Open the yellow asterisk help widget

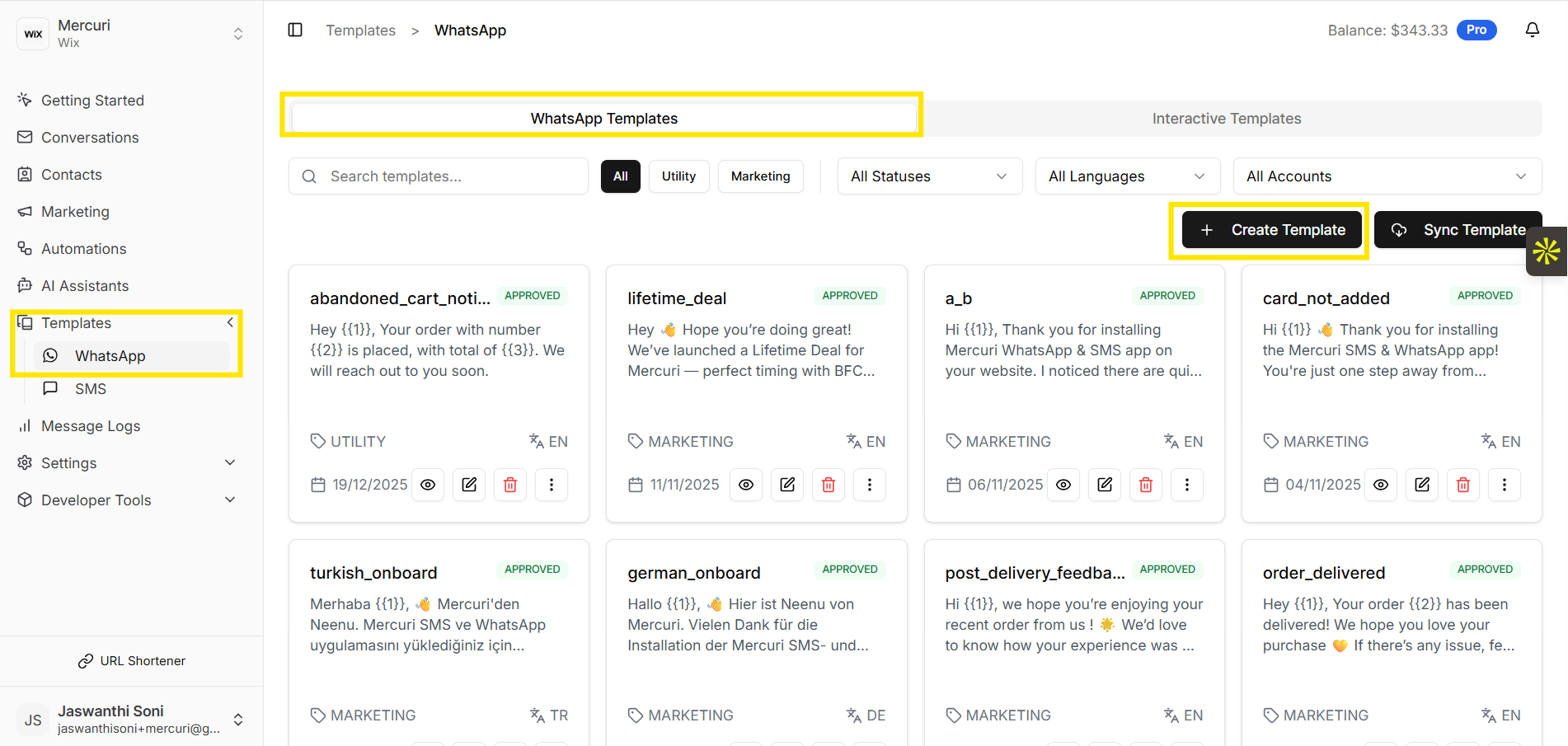click(x=1546, y=251)
